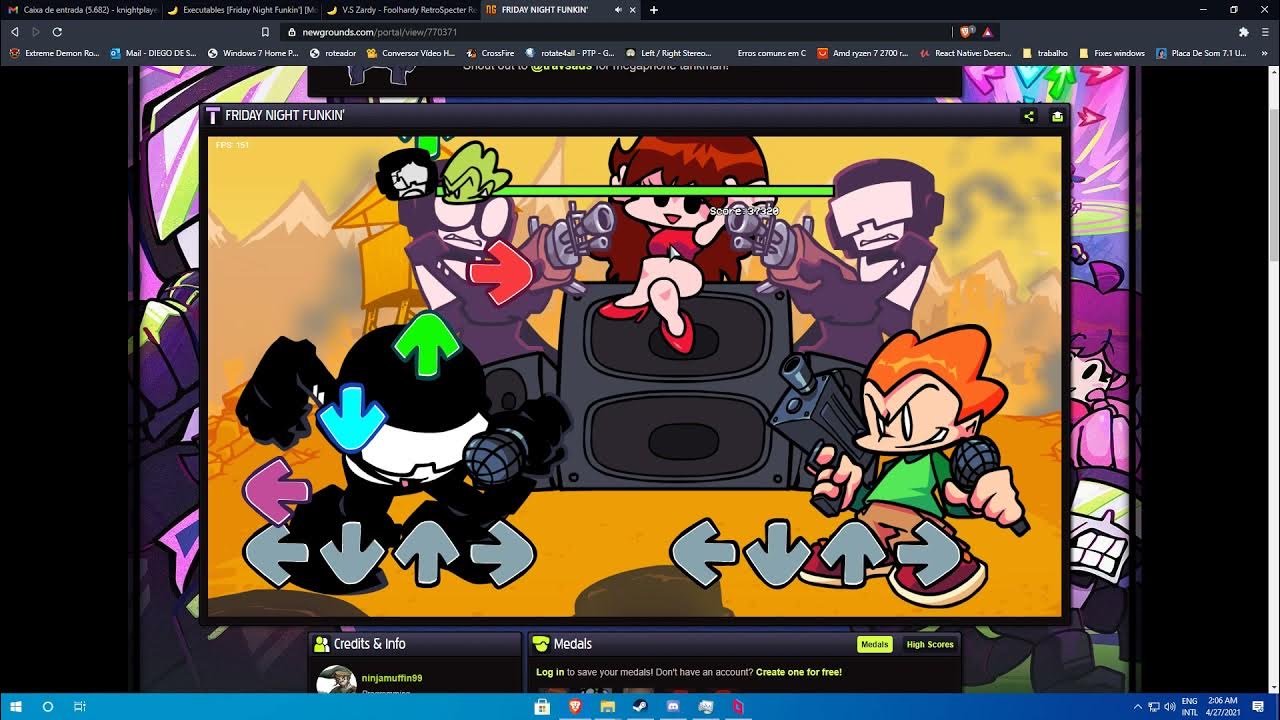This screenshot has height=720, width=1280.
Task: Open Cortana search circle in taskbar
Action: coord(47,706)
